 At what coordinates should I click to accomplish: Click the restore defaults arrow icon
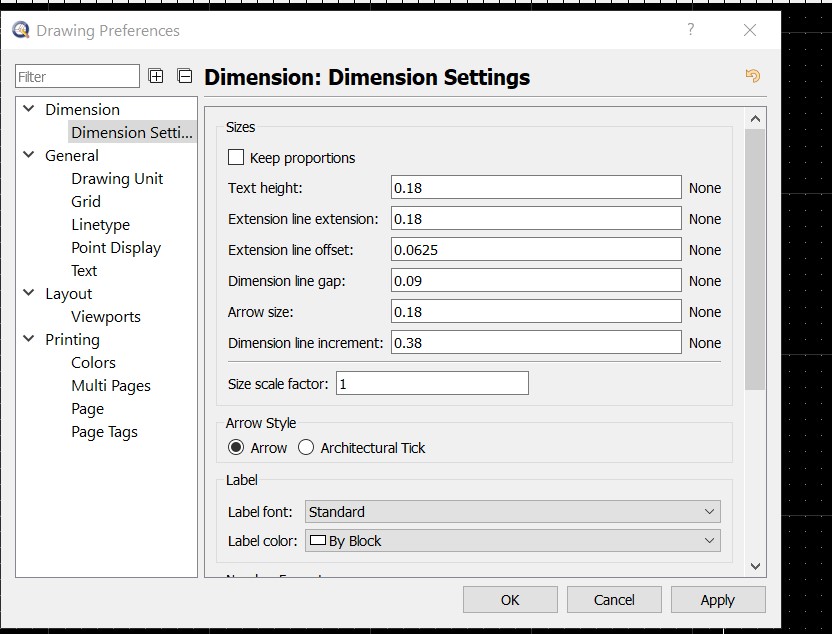tap(752, 76)
